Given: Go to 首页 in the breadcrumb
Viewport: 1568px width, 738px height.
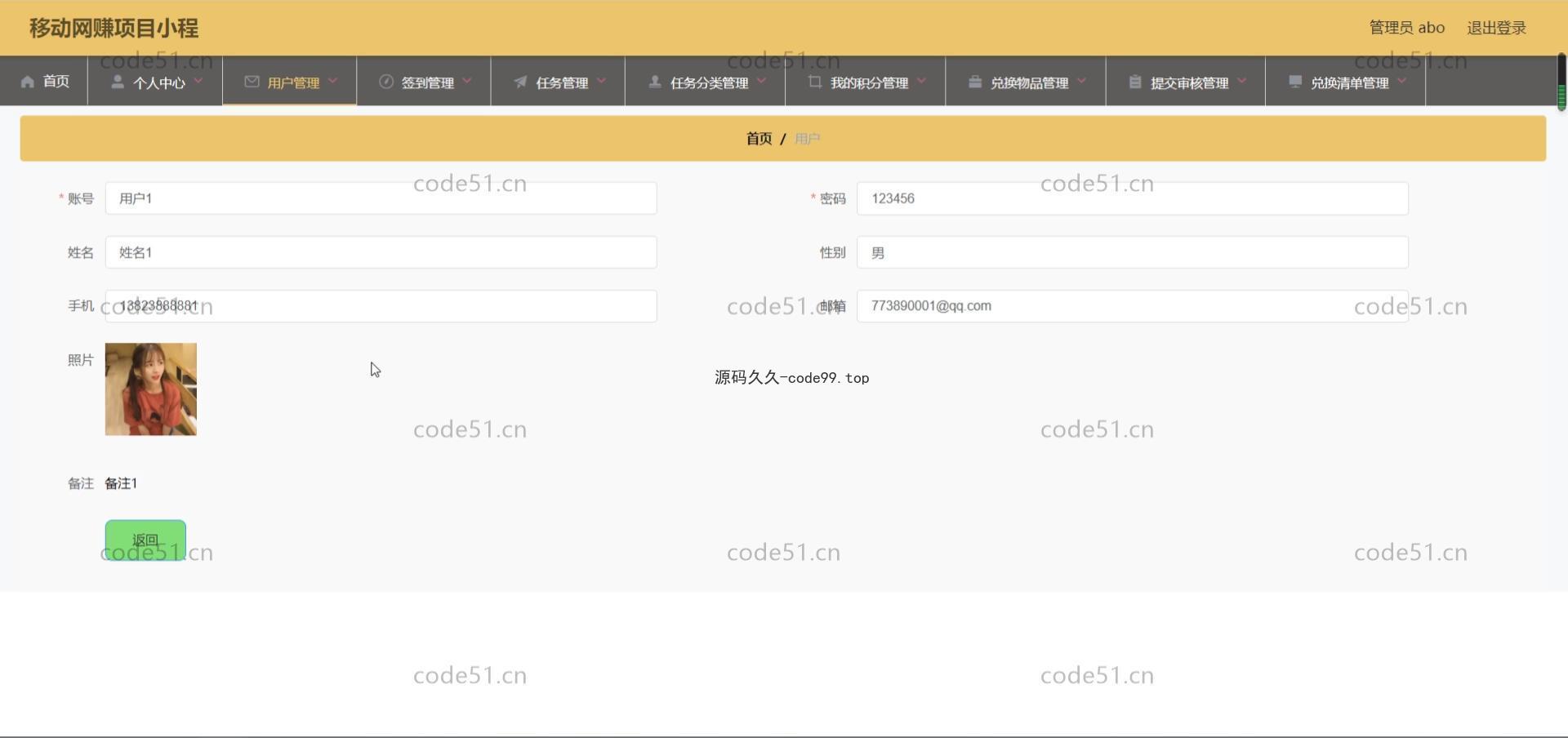Looking at the screenshot, I should [759, 139].
